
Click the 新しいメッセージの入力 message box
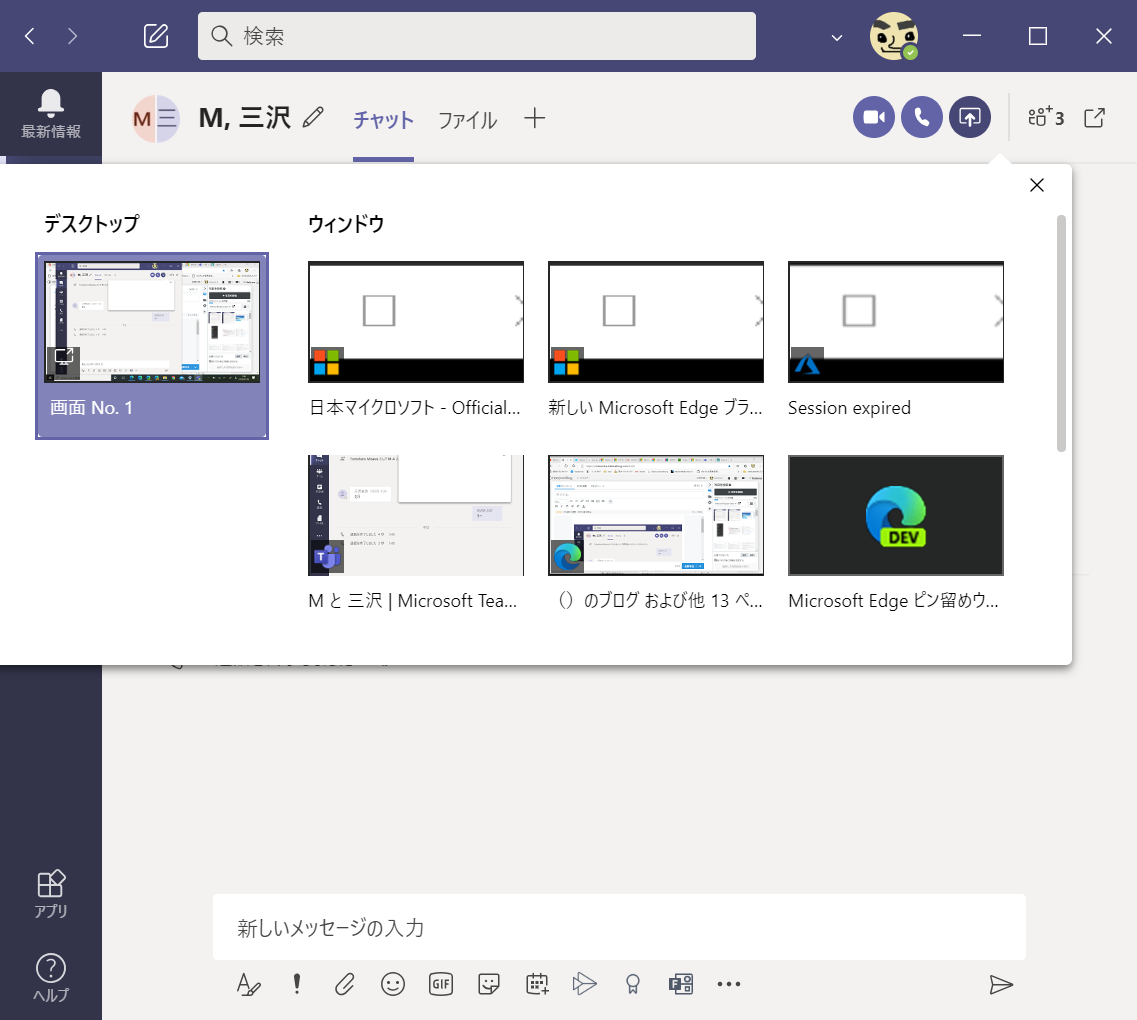click(619, 927)
